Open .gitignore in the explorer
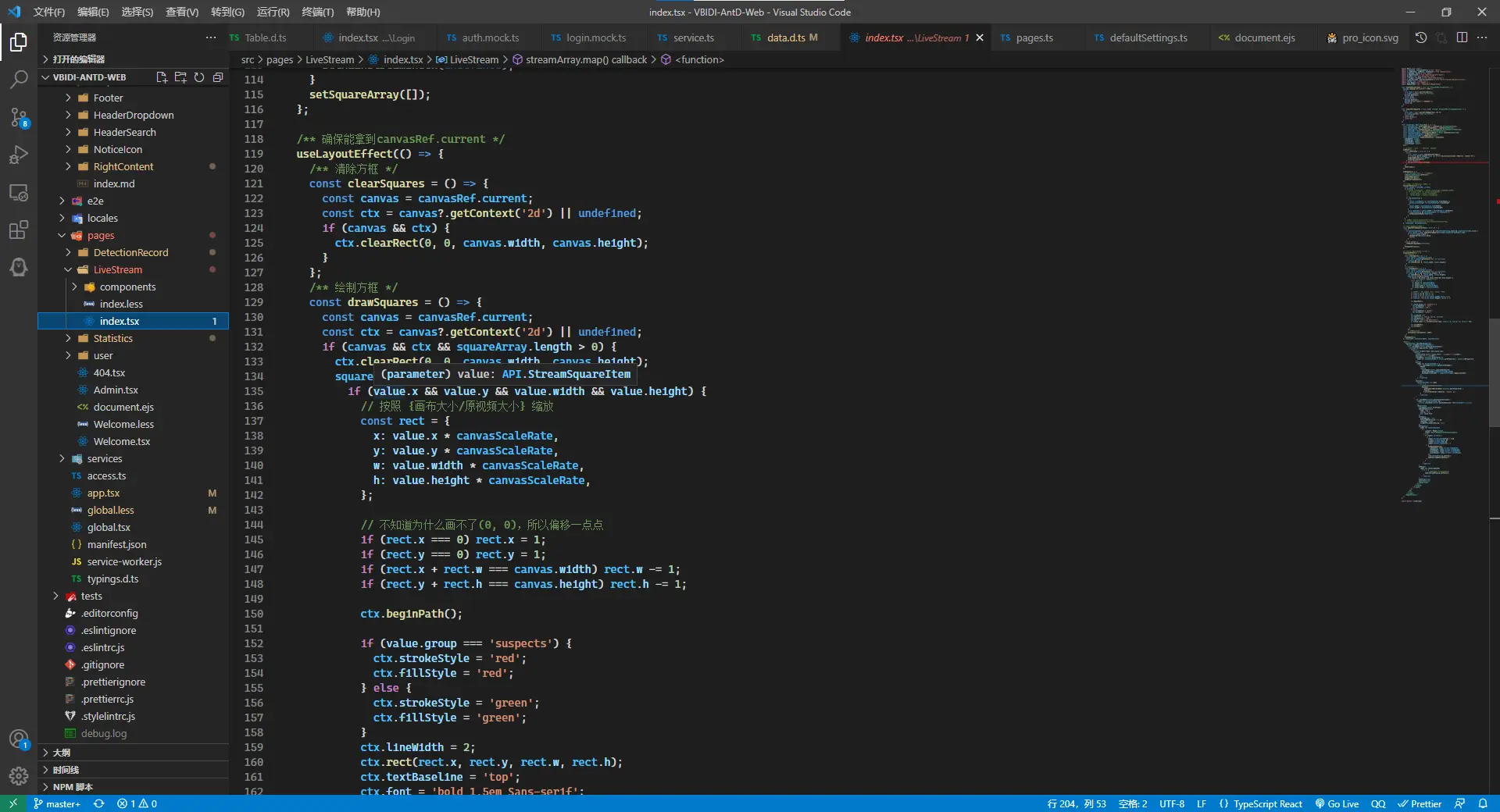Image resolution: width=1500 pixels, height=812 pixels. coord(102,664)
